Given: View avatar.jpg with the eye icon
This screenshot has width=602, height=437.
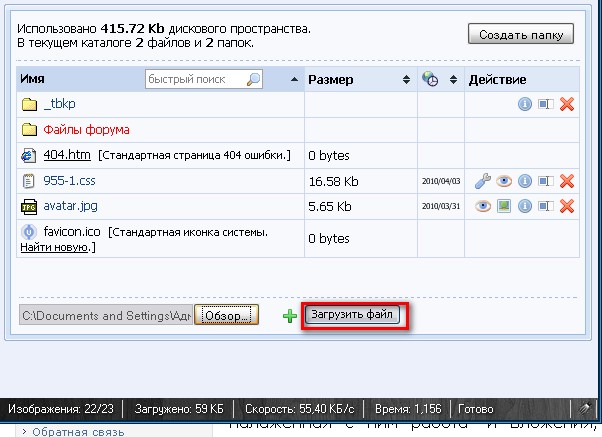Looking at the screenshot, I should 483,206.
